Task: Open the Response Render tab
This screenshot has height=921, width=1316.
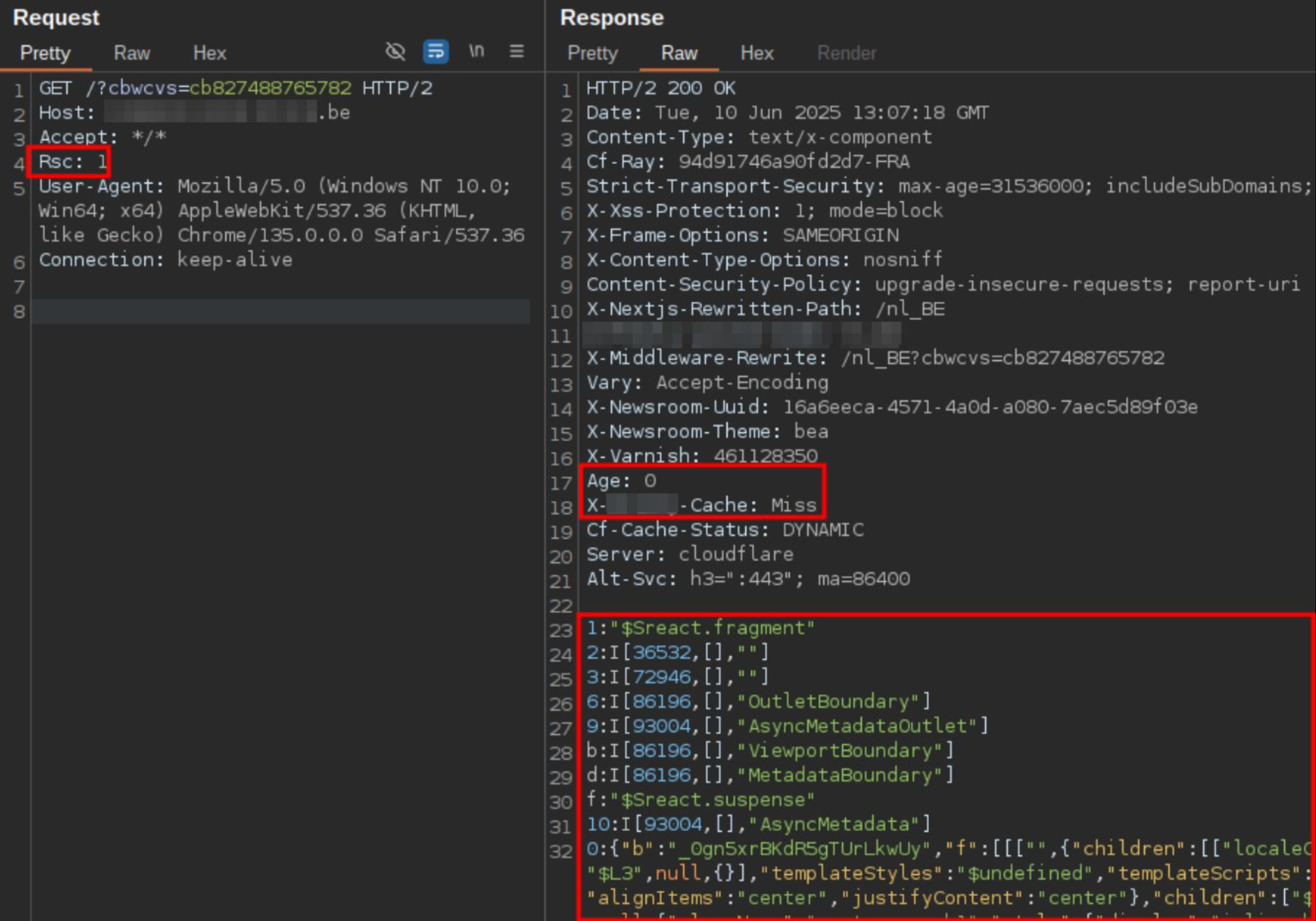Action: [846, 53]
